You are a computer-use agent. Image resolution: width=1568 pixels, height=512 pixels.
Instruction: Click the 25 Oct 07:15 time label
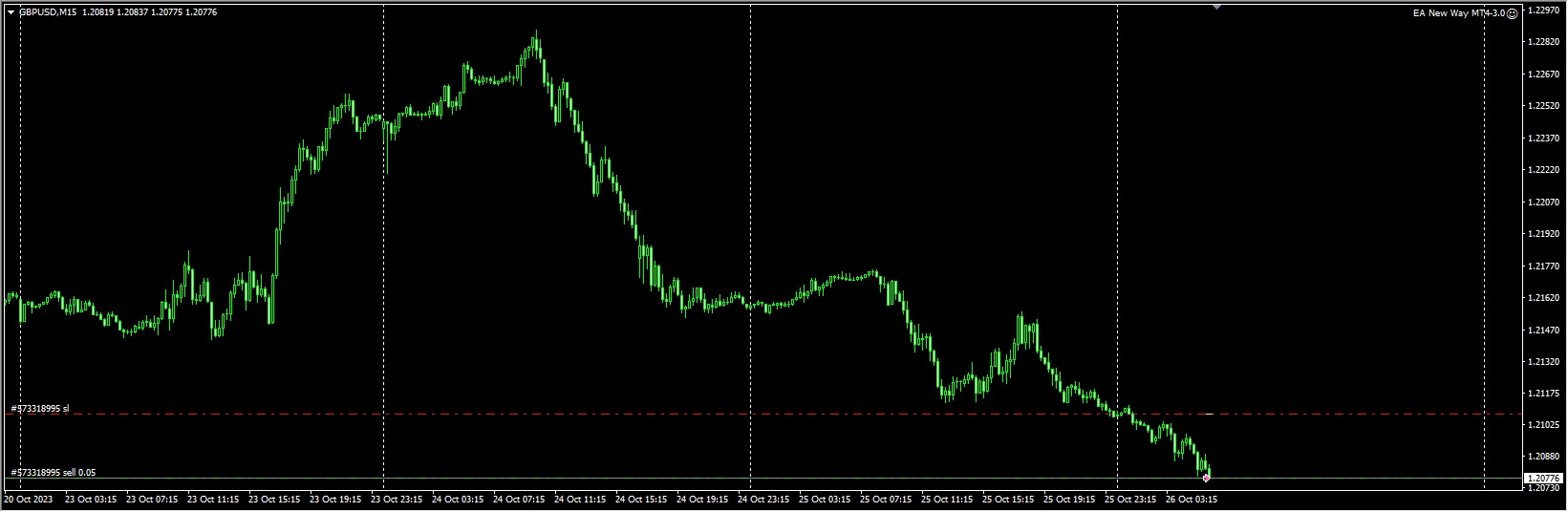pos(886,499)
